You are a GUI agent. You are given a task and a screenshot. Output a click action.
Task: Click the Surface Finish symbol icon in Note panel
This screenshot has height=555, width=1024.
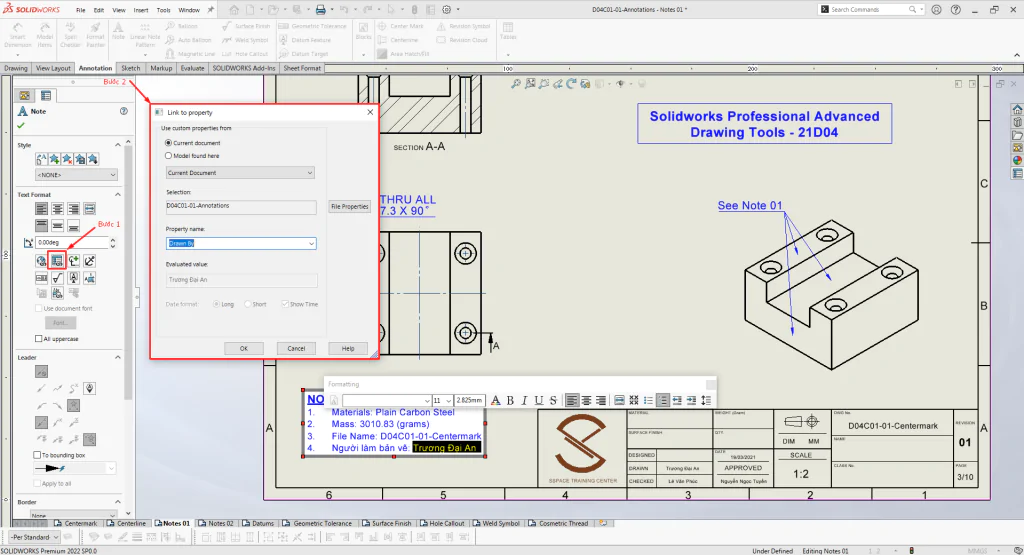57,278
